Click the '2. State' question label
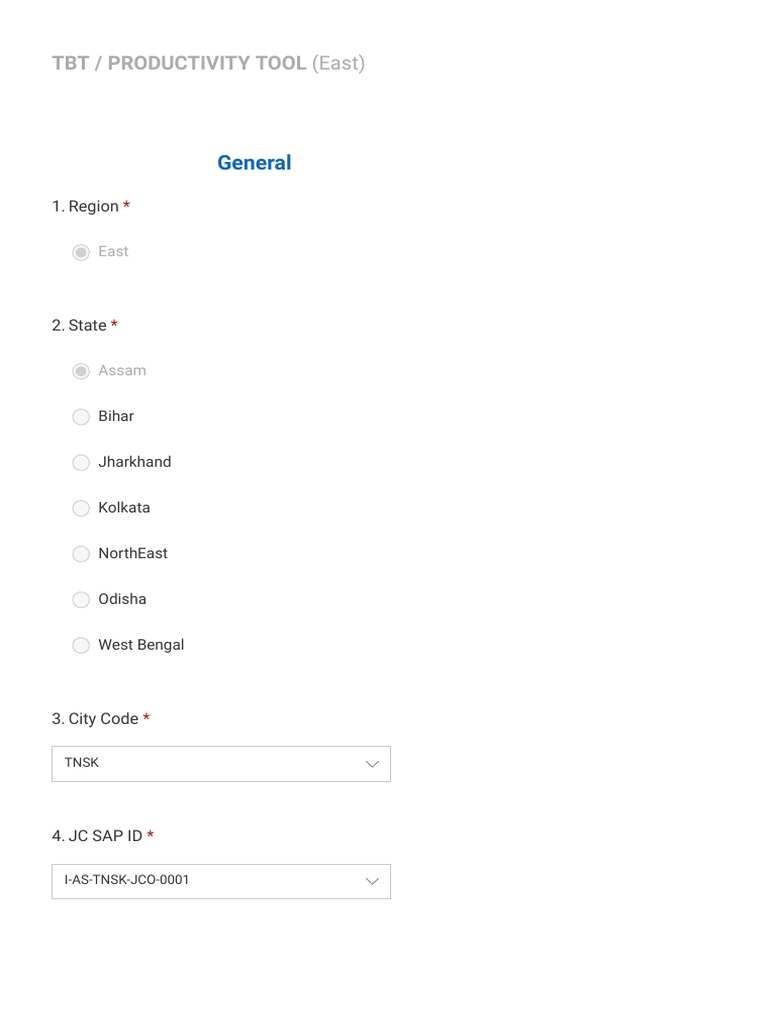The image size is (768, 1024). (x=79, y=325)
